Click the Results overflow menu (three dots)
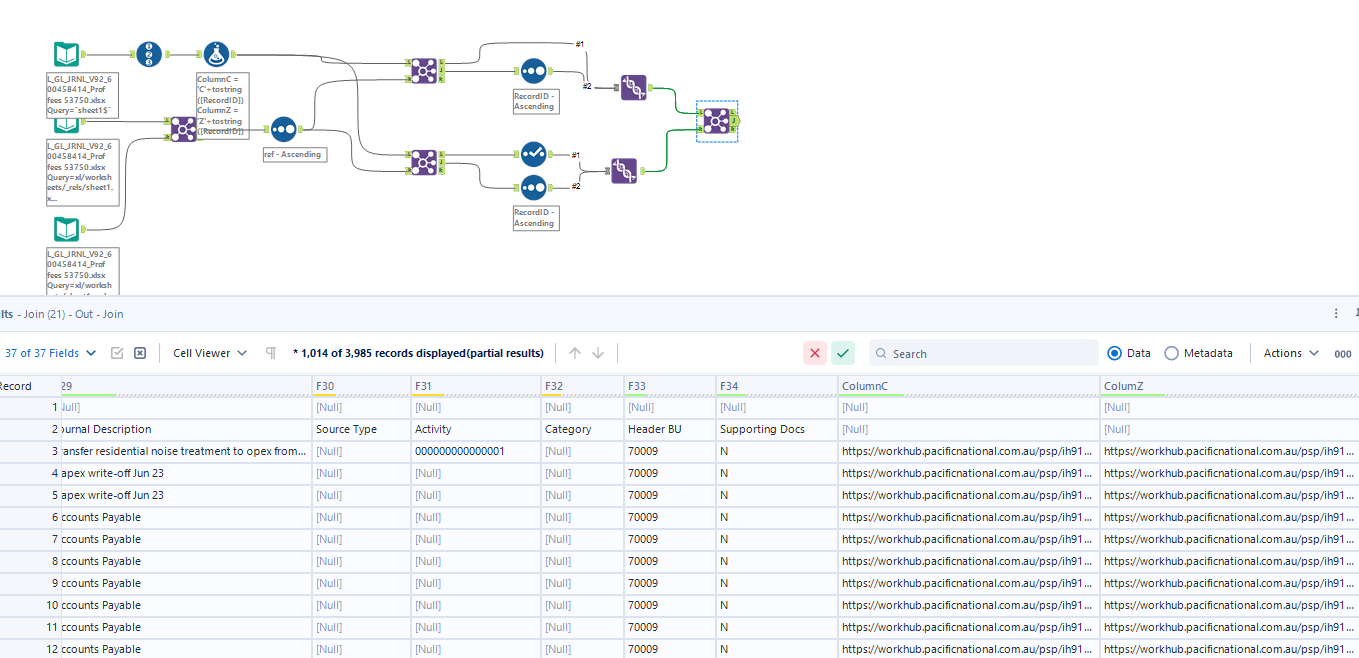This screenshot has height=658, width=1359. 1337,313
